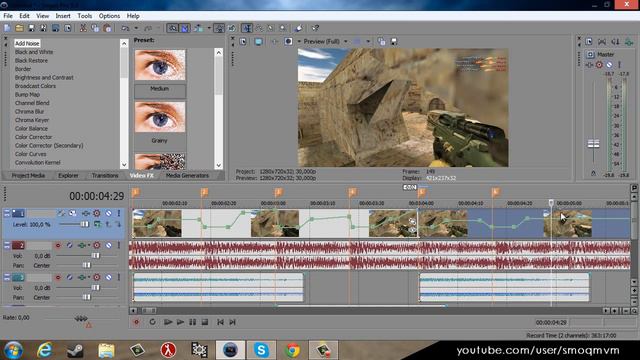The image size is (640, 360).
Task: Go to start of project
Action: pyautogui.click(x=220, y=322)
